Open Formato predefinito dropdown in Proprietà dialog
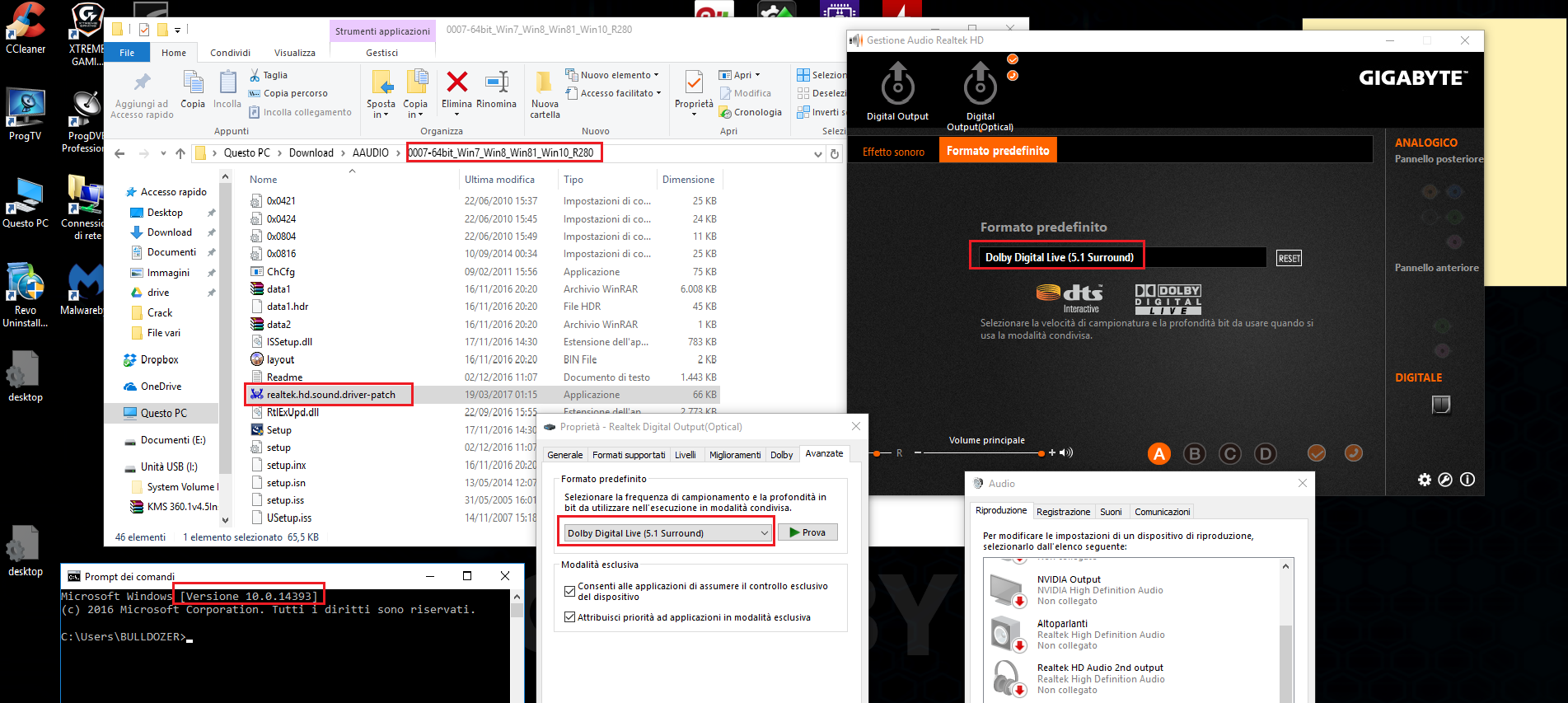The image size is (1568, 703). [668, 533]
